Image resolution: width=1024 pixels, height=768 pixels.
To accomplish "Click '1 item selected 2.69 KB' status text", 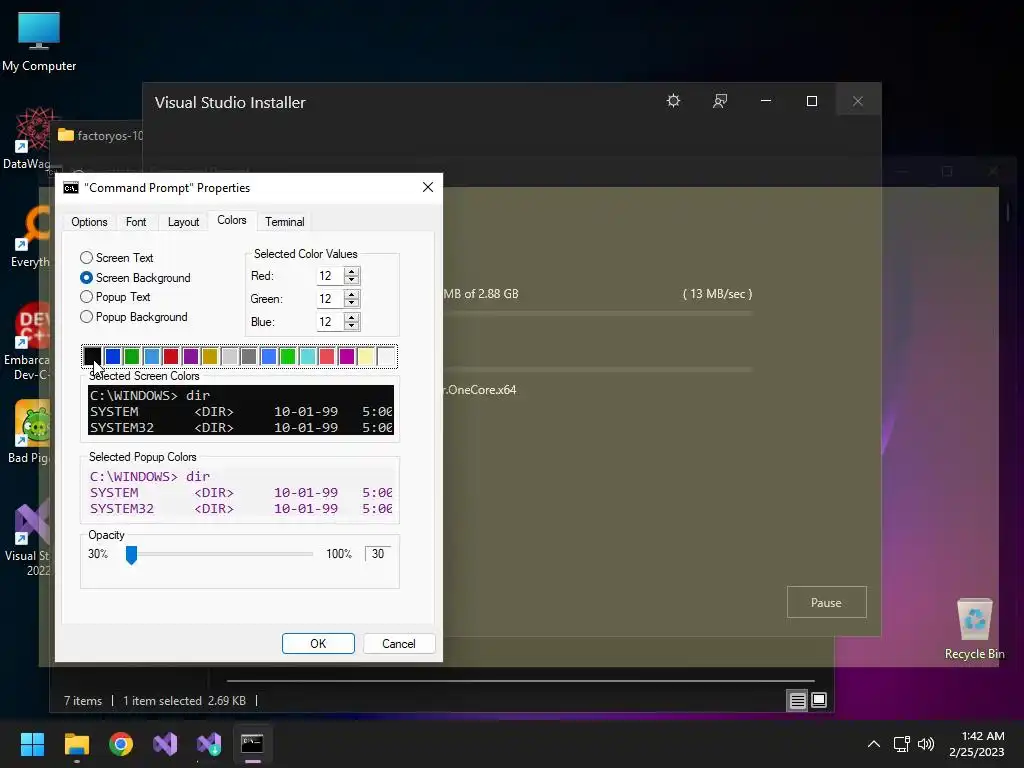I will pyautogui.click(x=184, y=701).
